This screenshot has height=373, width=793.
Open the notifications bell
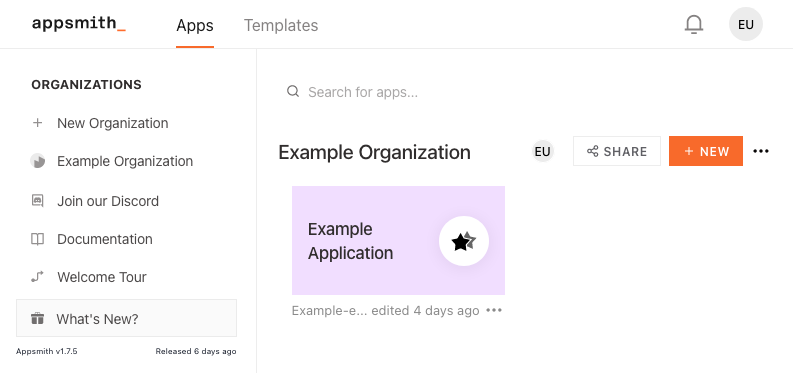(694, 24)
